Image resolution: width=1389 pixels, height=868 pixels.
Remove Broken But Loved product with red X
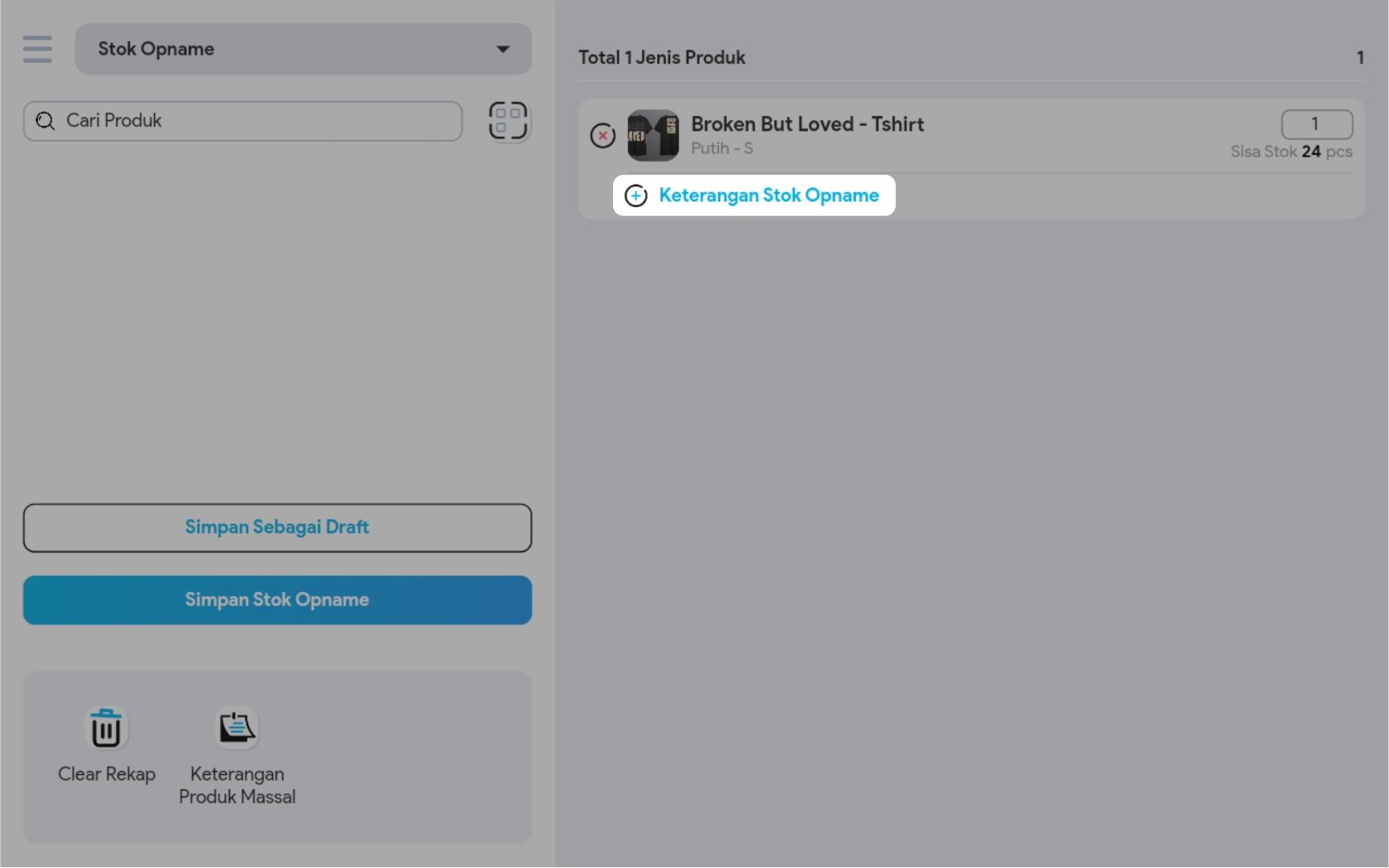click(x=603, y=136)
